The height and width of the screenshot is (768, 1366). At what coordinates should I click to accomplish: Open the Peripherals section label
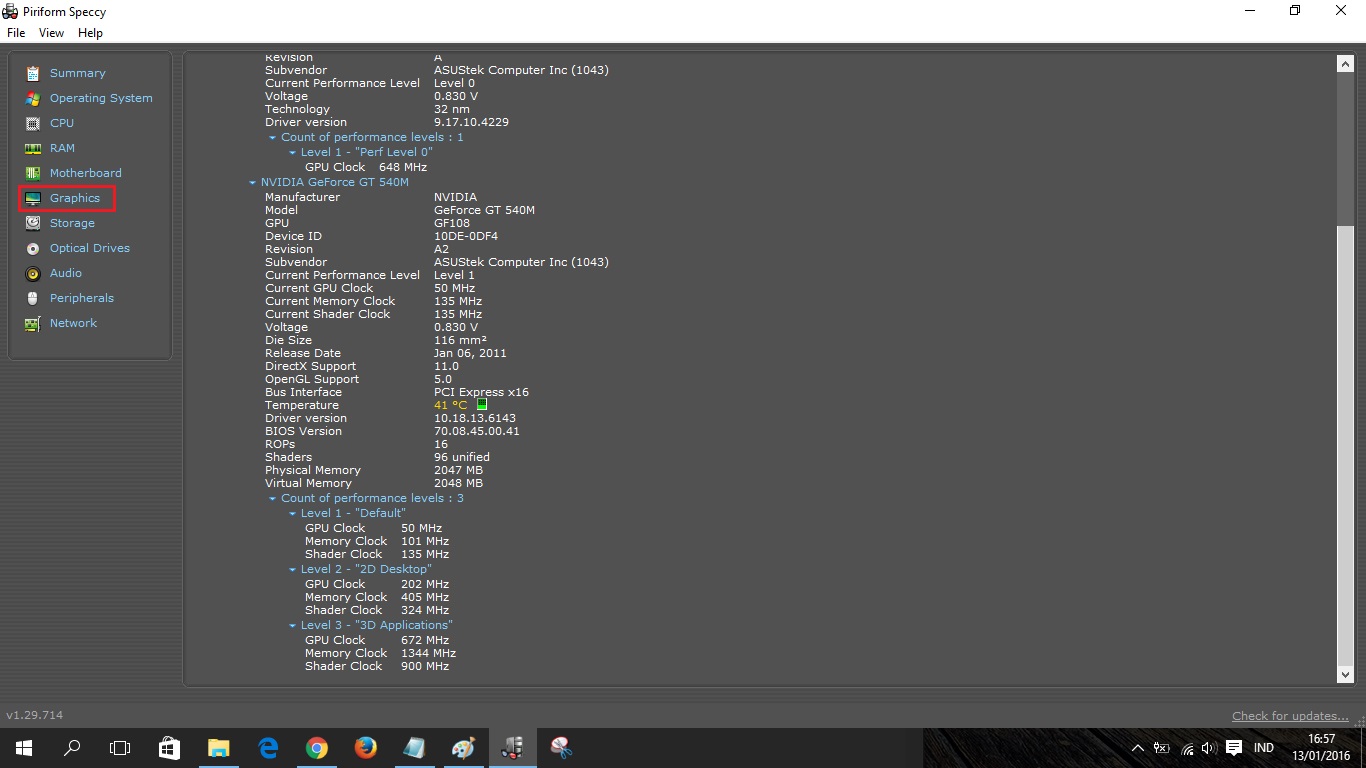coord(82,298)
